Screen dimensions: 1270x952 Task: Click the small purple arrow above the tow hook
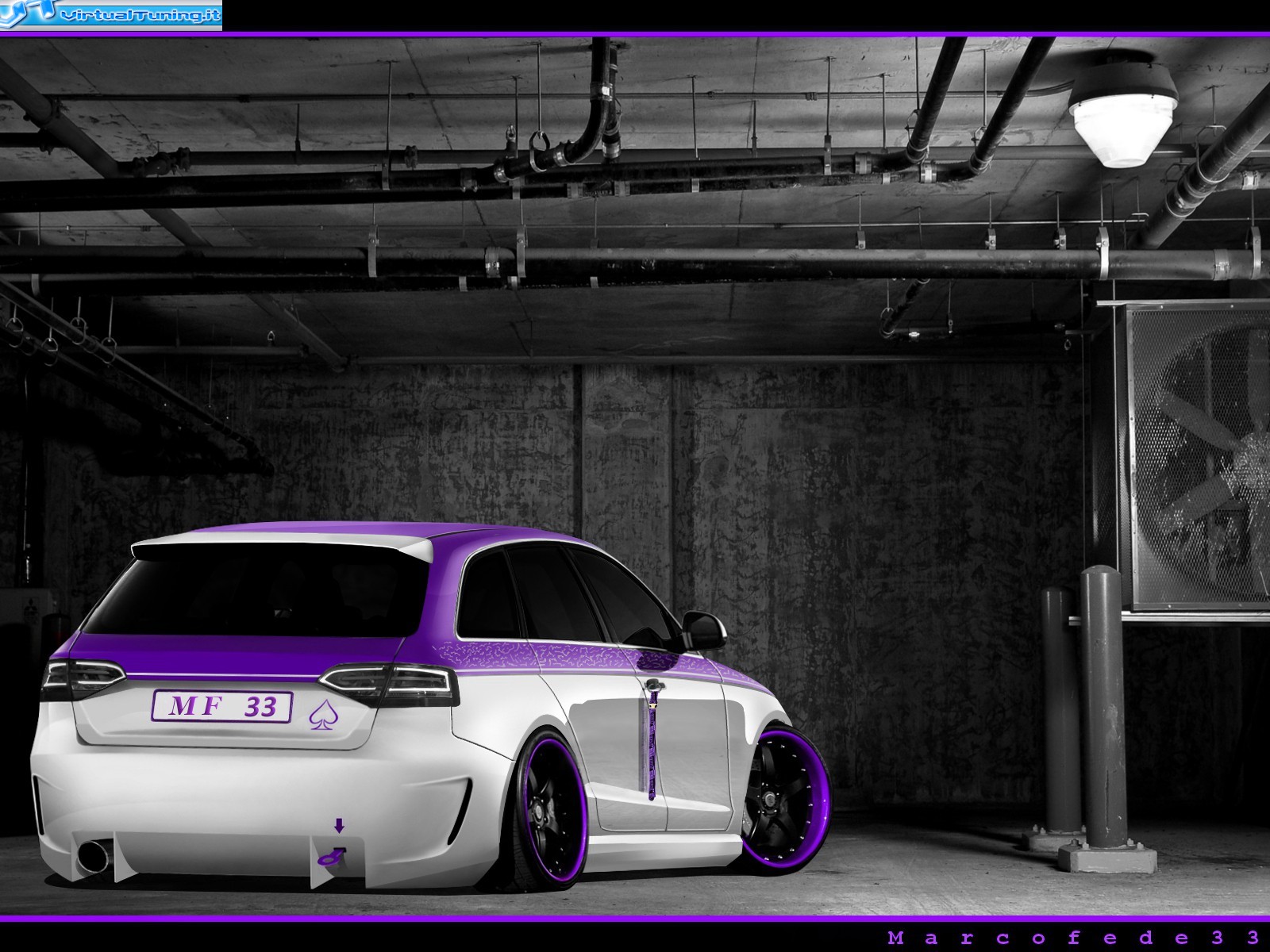click(x=340, y=826)
